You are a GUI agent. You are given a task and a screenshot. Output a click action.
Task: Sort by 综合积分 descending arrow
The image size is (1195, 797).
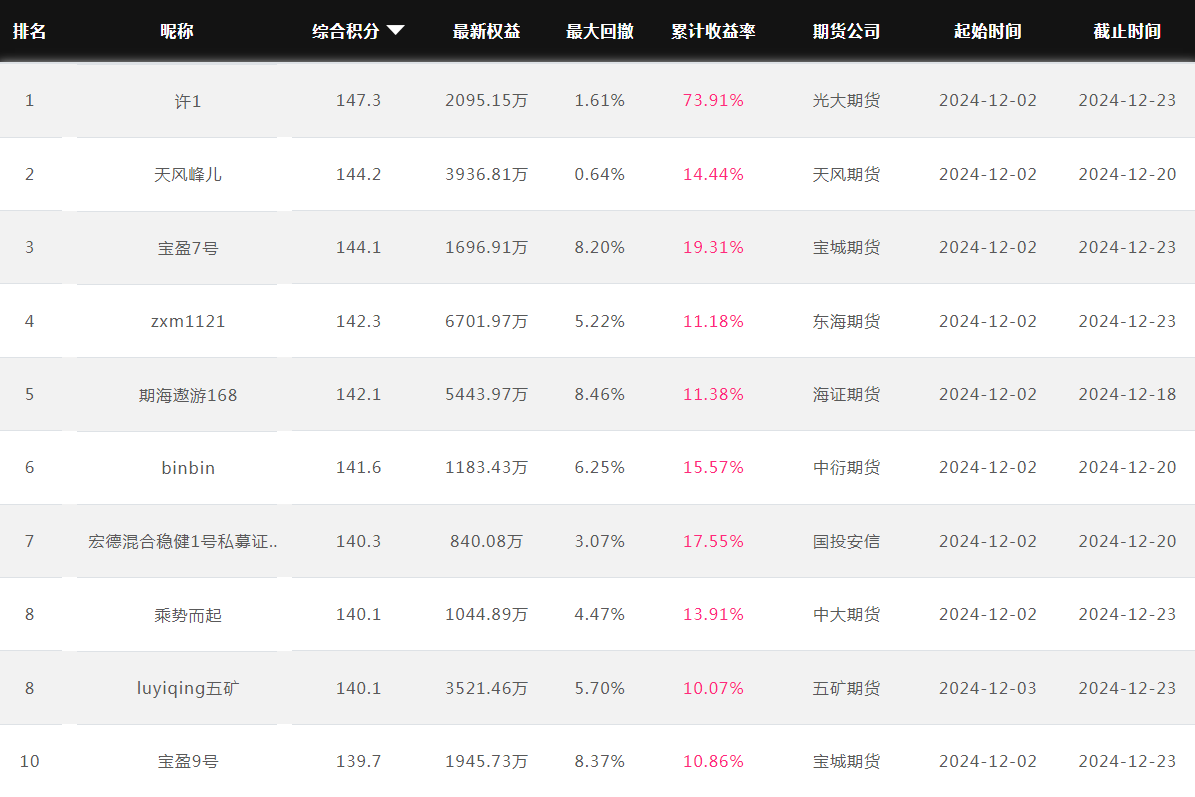396,30
